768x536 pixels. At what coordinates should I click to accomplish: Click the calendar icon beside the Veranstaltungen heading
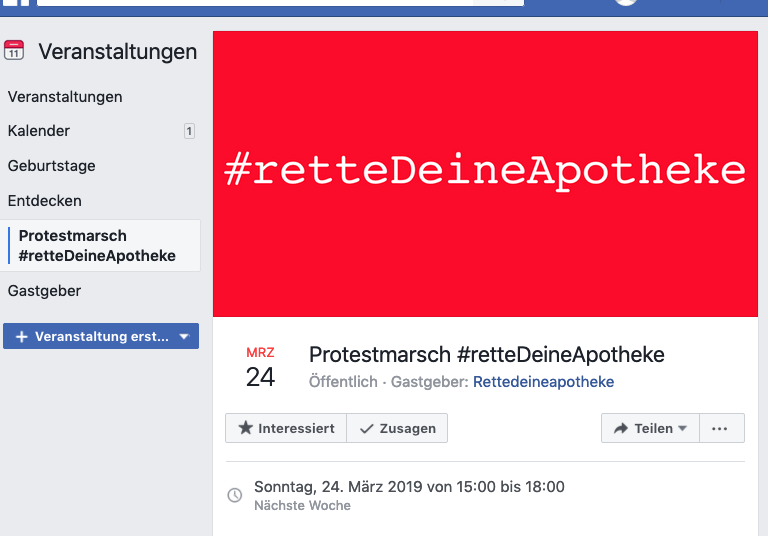[14, 51]
